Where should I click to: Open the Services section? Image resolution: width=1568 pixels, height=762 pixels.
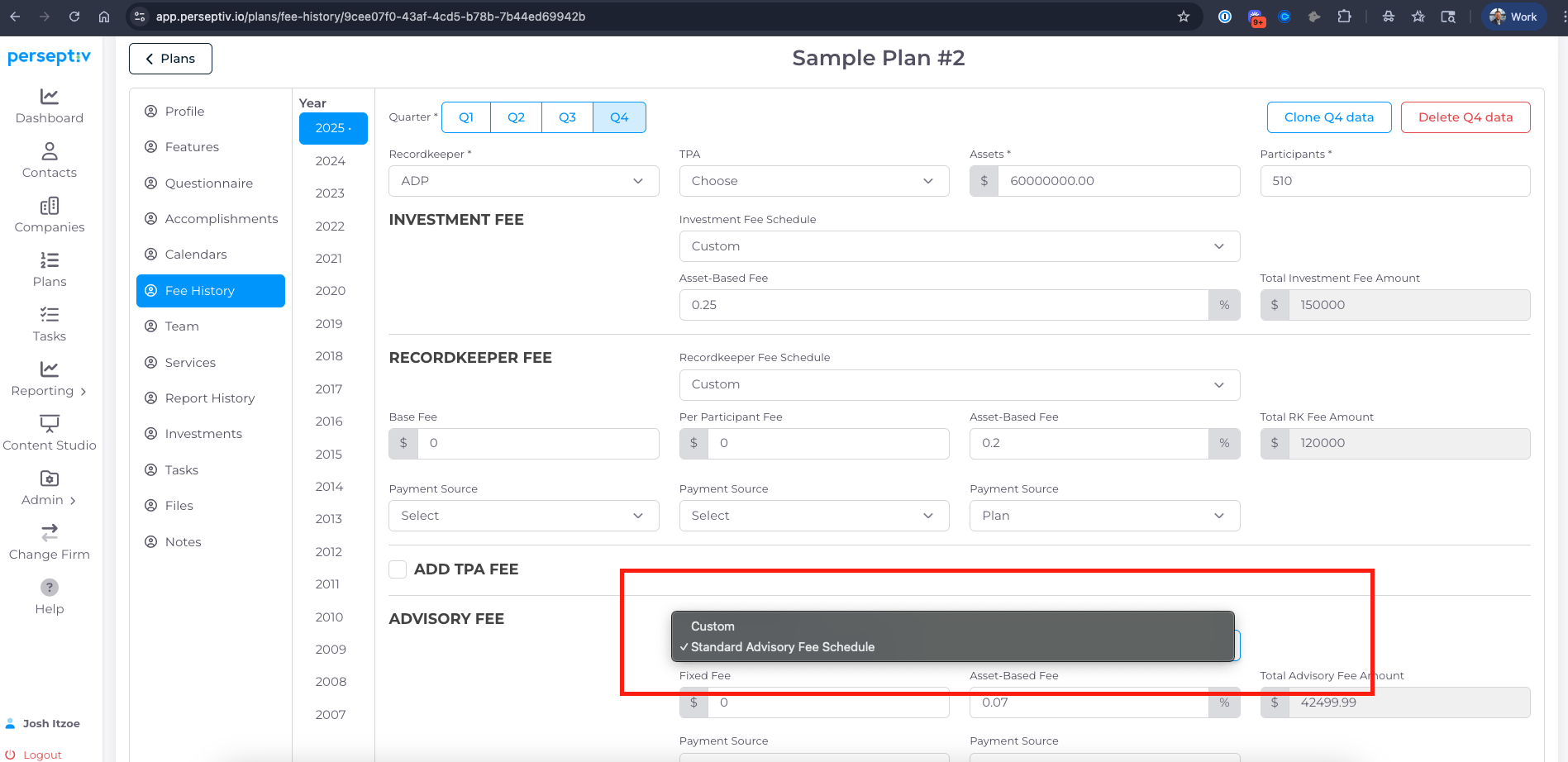[211, 363]
